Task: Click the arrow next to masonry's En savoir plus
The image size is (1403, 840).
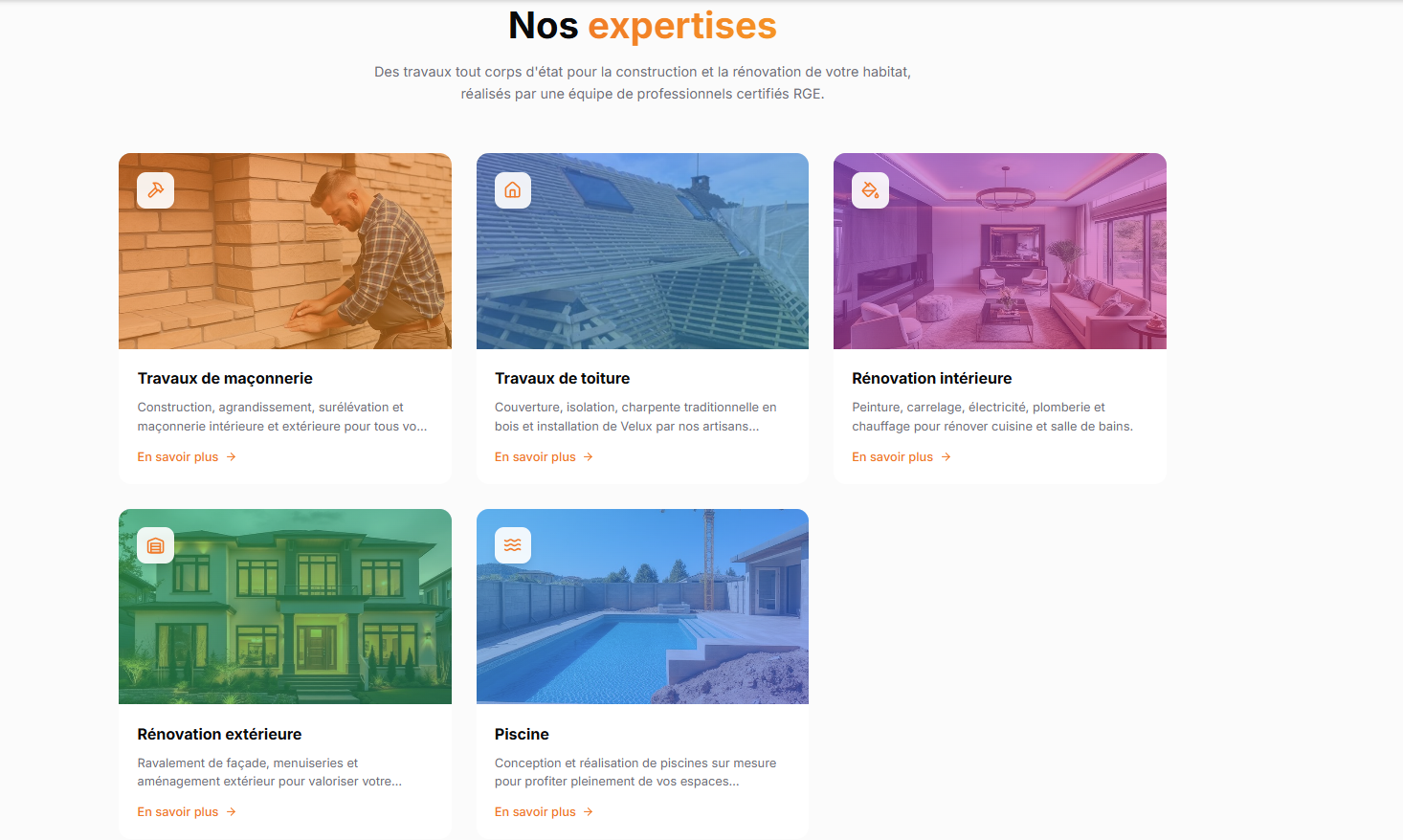Action: [232, 457]
